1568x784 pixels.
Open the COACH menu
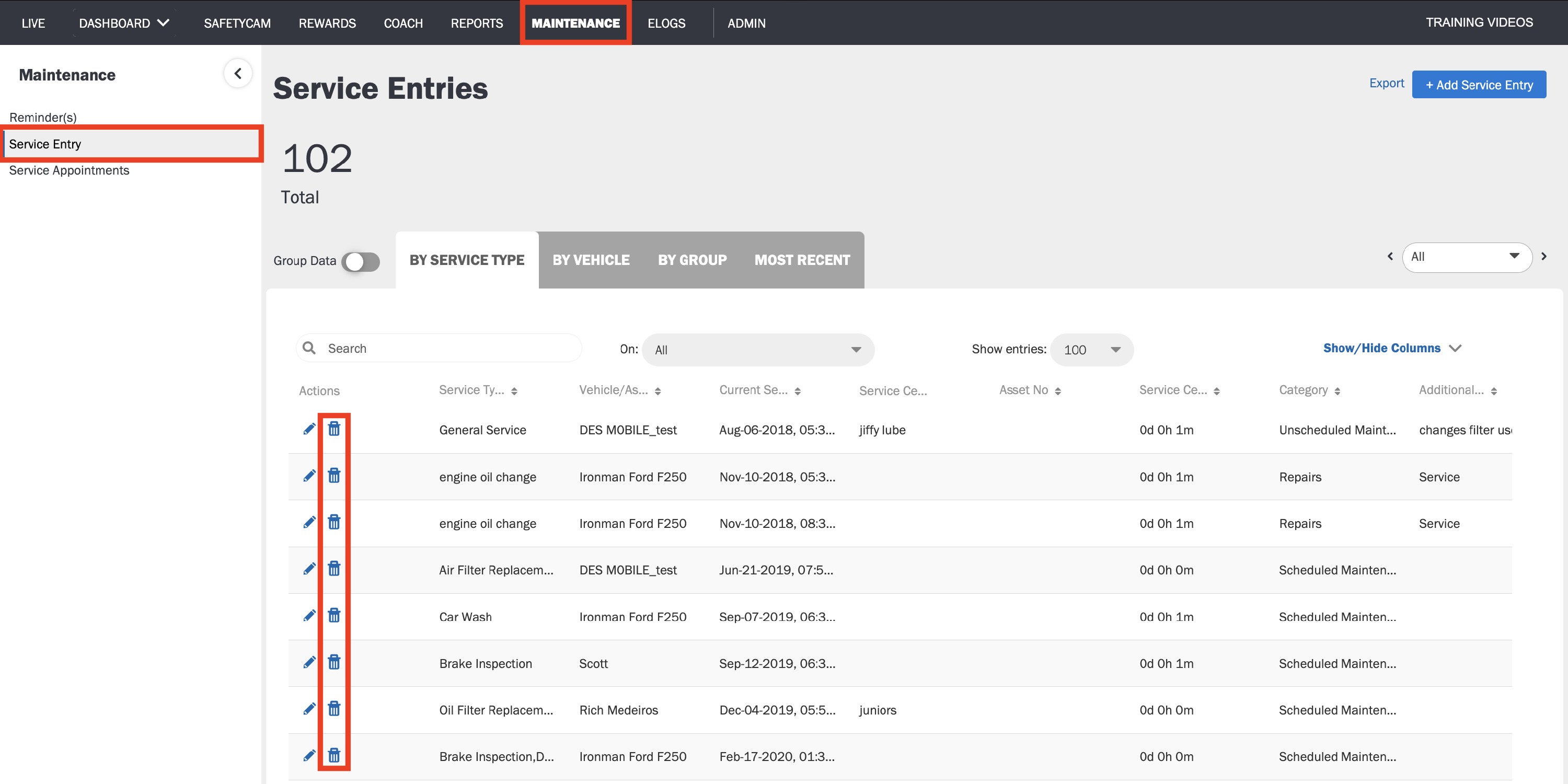(403, 23)
